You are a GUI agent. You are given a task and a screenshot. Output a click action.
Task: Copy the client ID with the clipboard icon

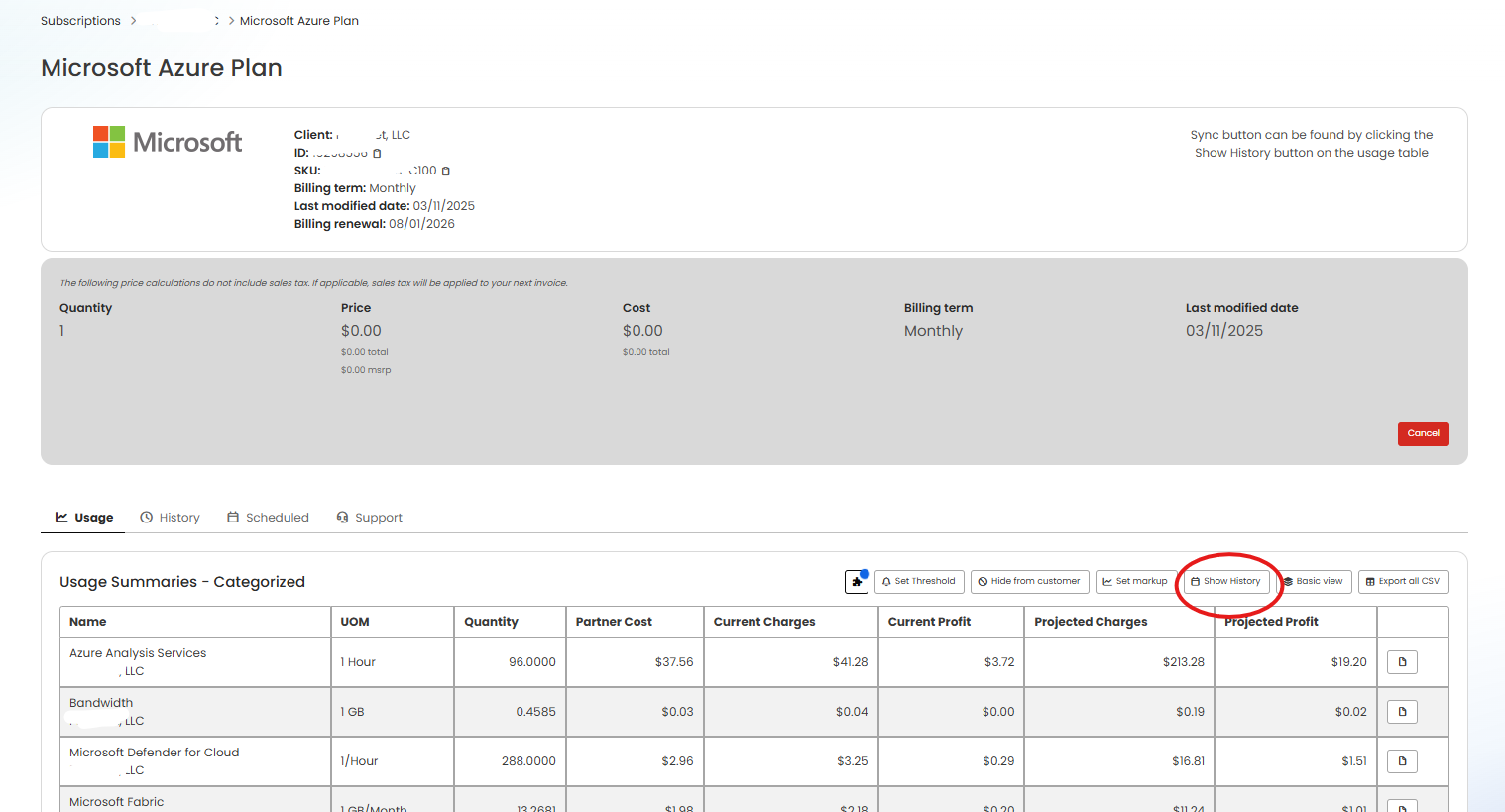tap(377, 153)
